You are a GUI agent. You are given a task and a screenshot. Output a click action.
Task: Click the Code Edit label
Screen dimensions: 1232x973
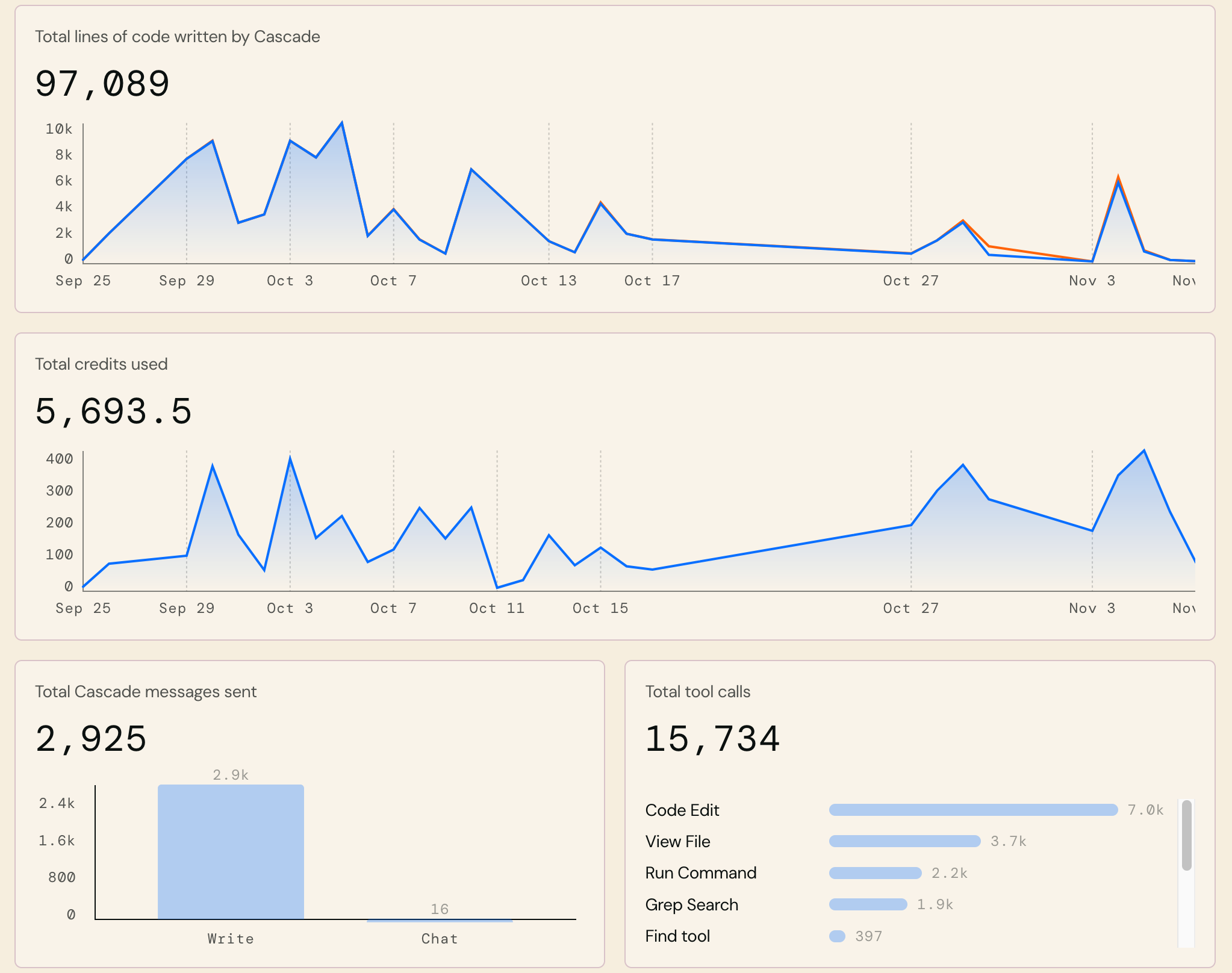[x=682, y=810]
